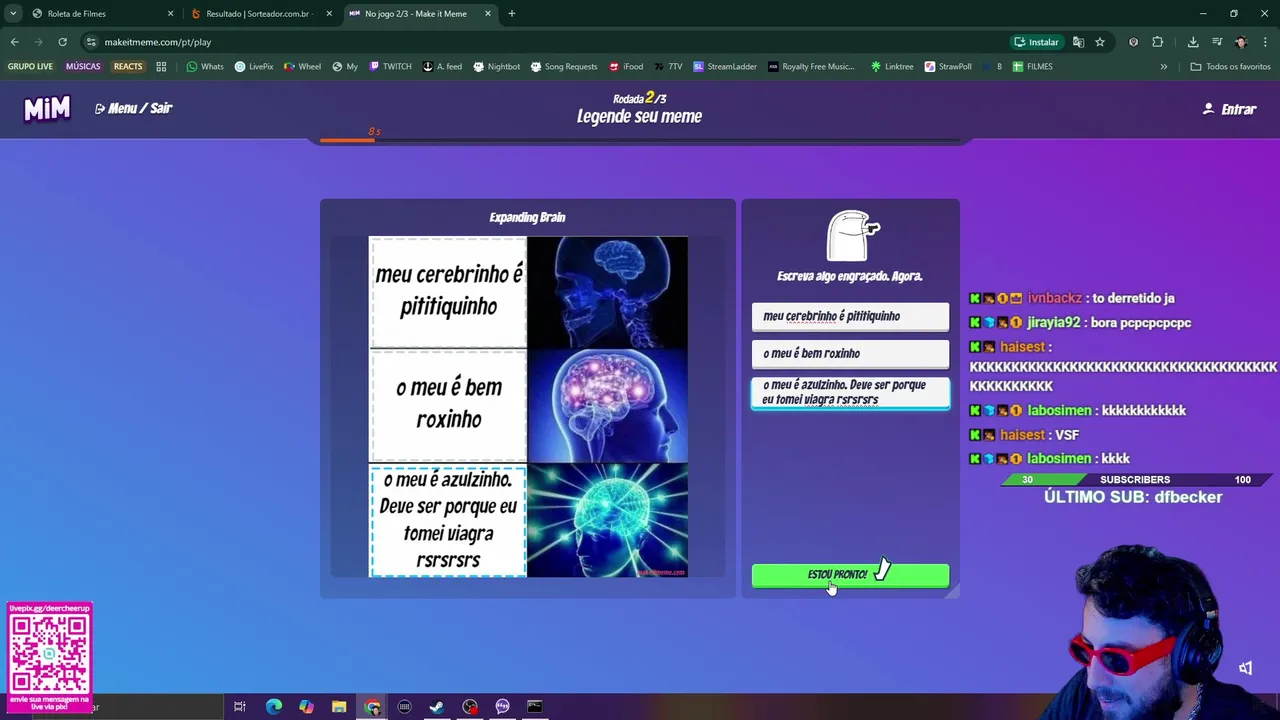
Task: Open the Nightbot bookmark
Action: pos(496,67)
